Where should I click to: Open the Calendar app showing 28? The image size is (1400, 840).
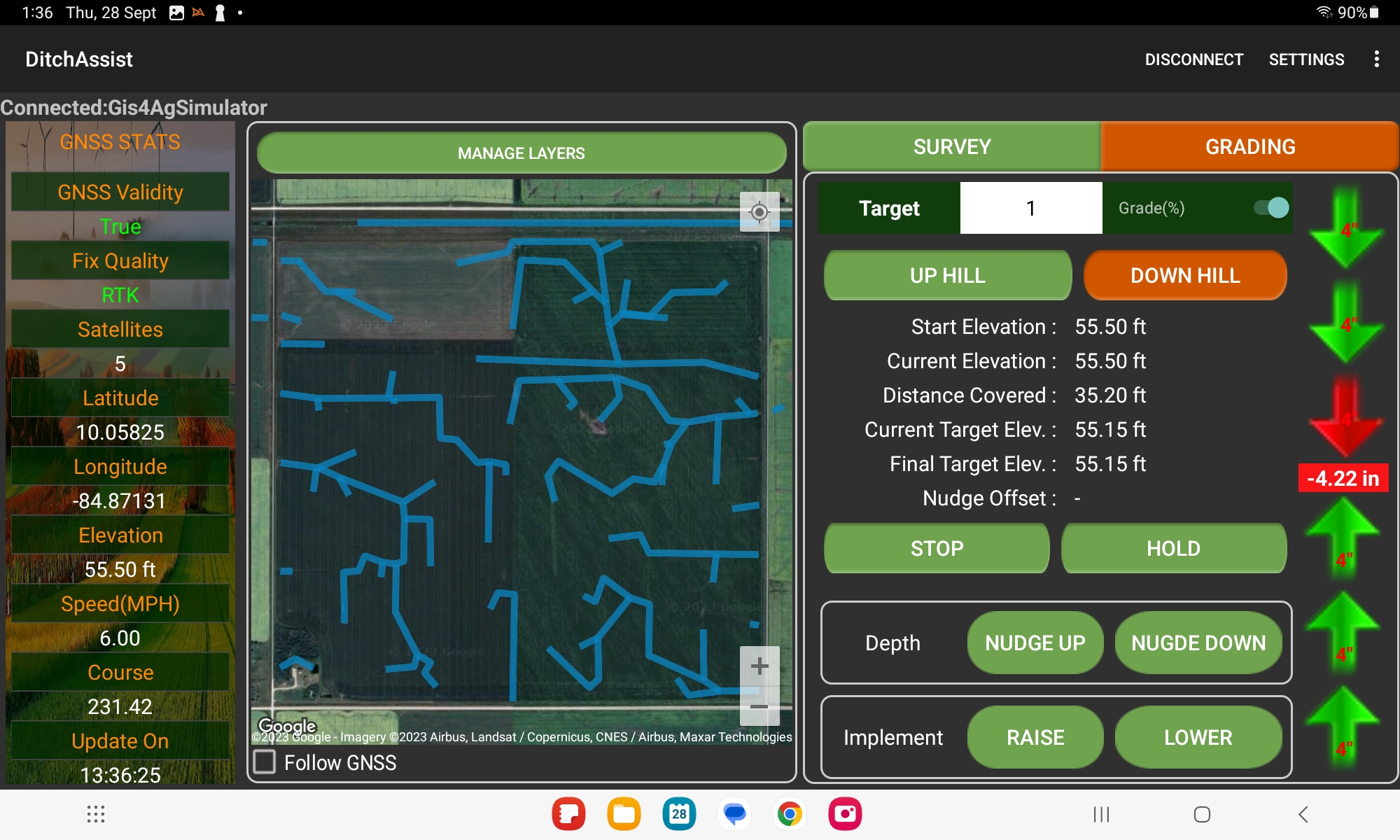tap(679, 814)
